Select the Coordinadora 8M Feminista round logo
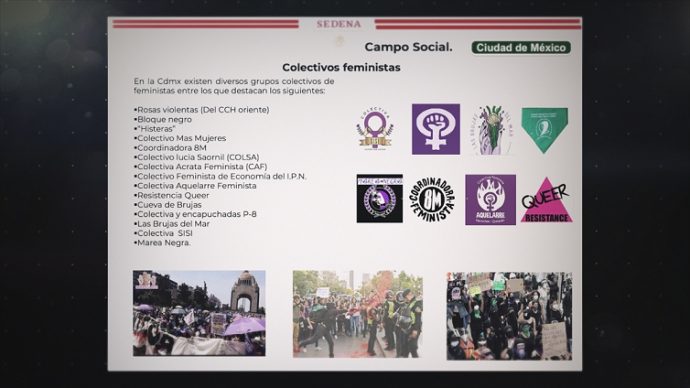The image size is (690, 388). 432,199
